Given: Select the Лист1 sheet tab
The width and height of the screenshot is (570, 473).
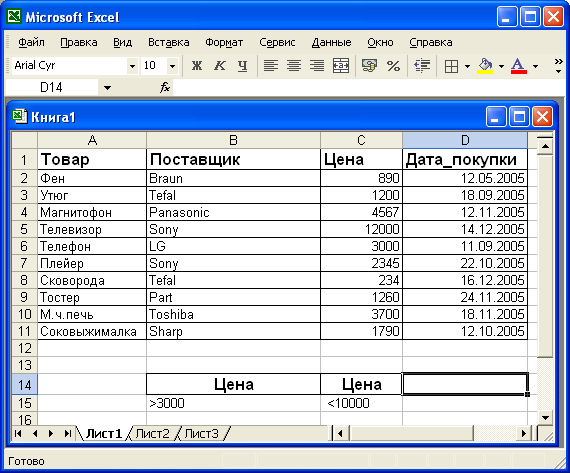Looking at the screenshot, I should click(104, 434).
